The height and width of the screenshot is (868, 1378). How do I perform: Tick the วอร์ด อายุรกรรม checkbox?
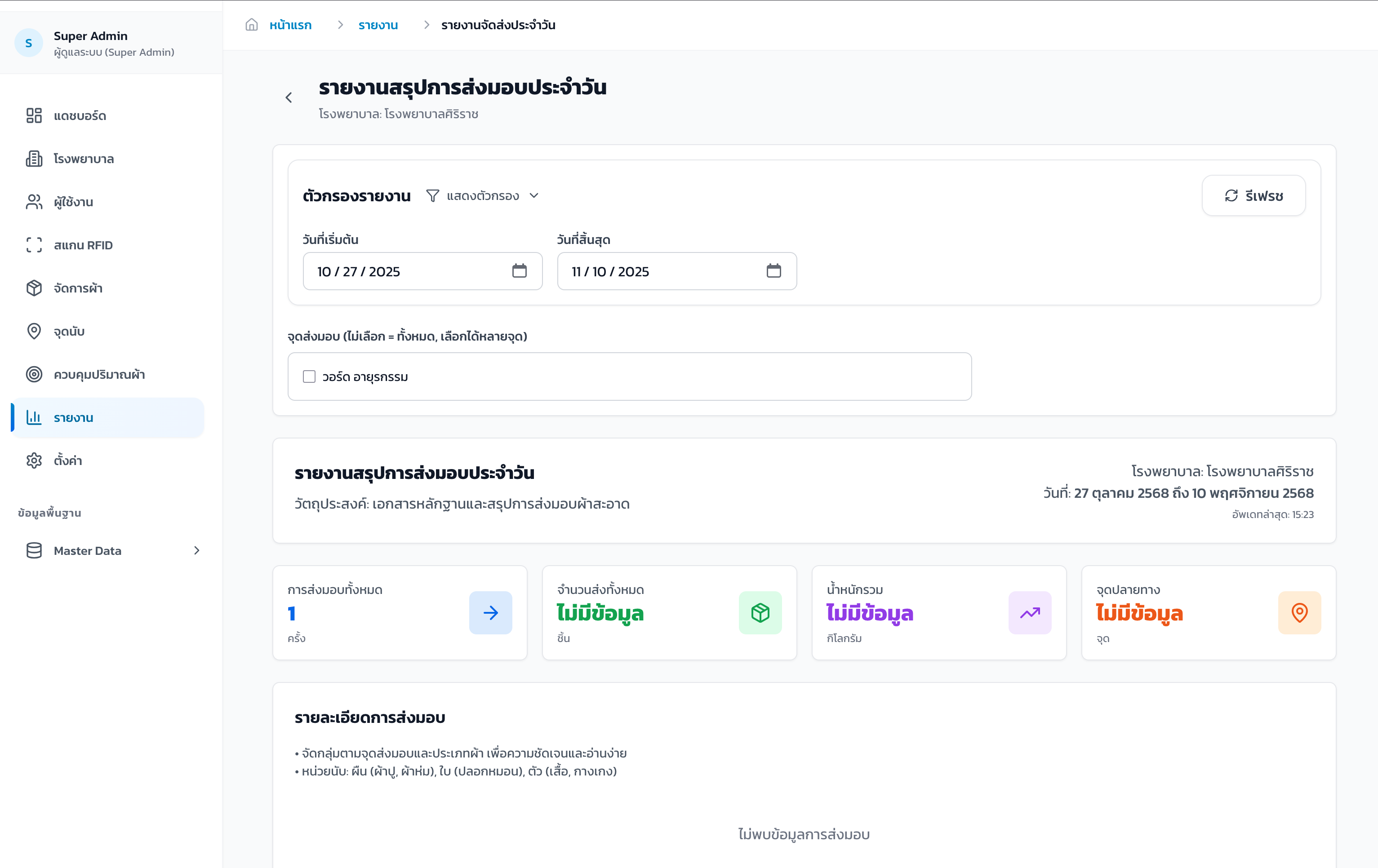pos(309,376)
